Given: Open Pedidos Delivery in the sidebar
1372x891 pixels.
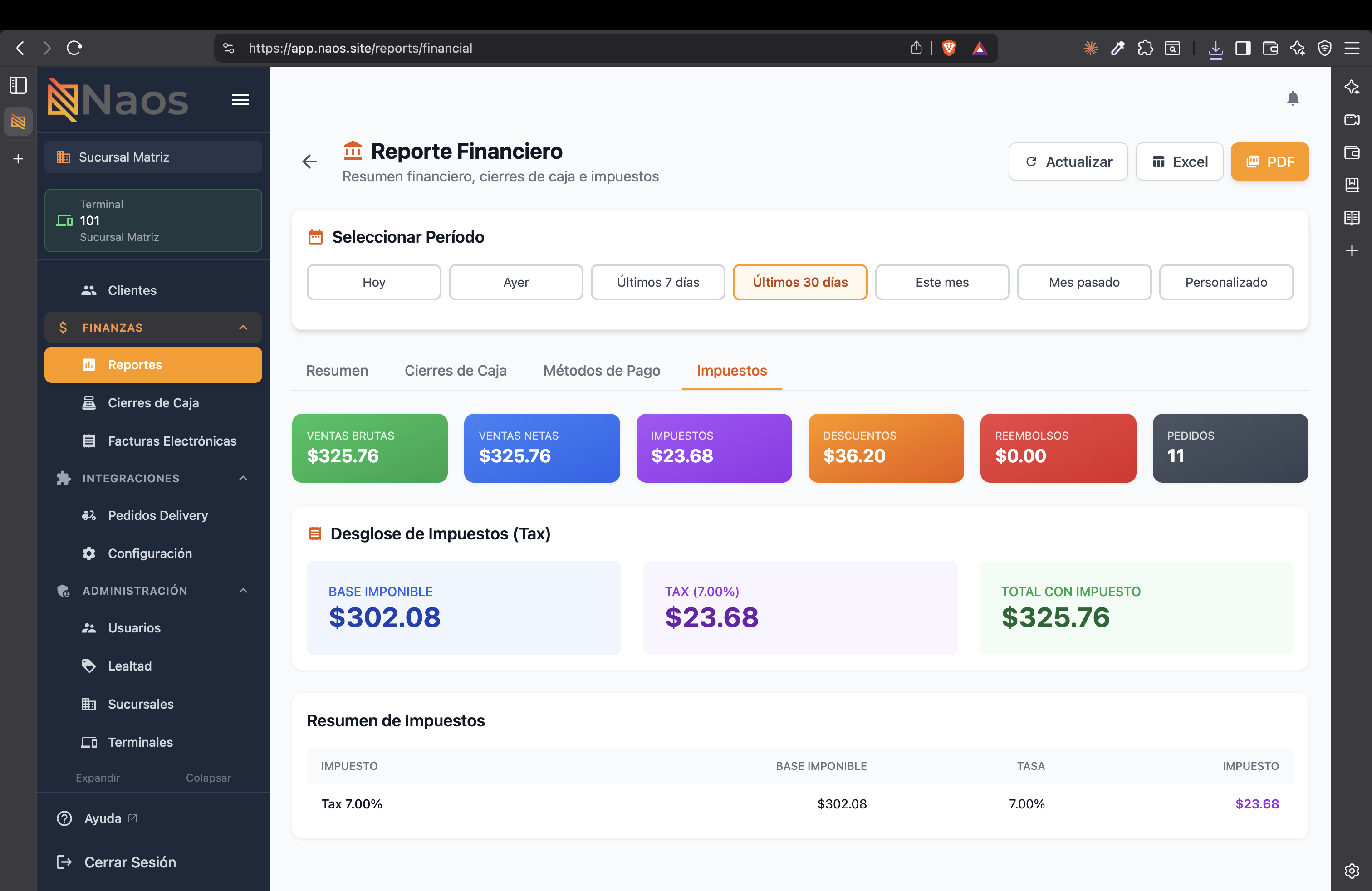Looking at the screenshot, I should pyautogui.click(x=153, y=515).
